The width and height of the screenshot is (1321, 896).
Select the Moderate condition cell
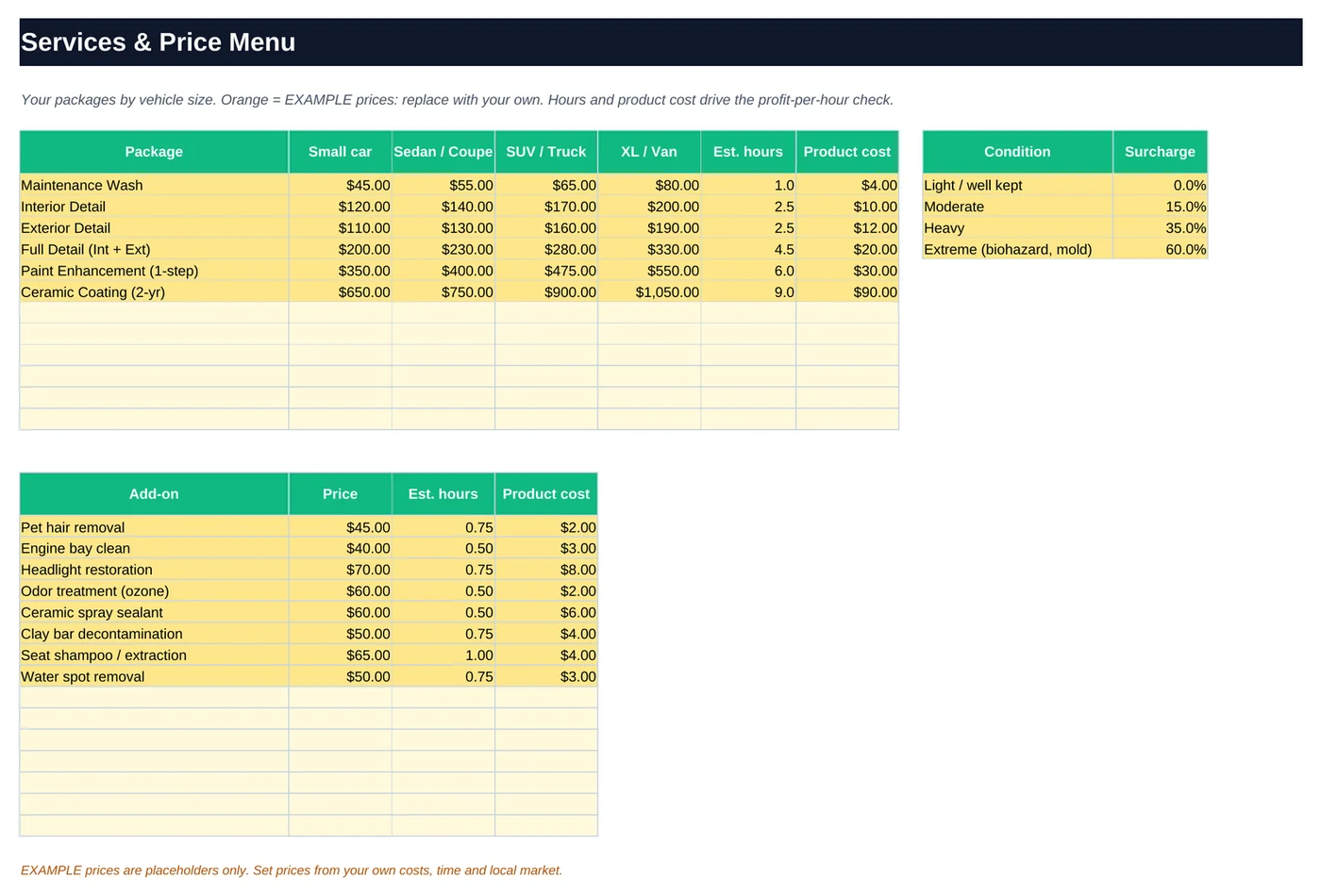coord(1017,207)
